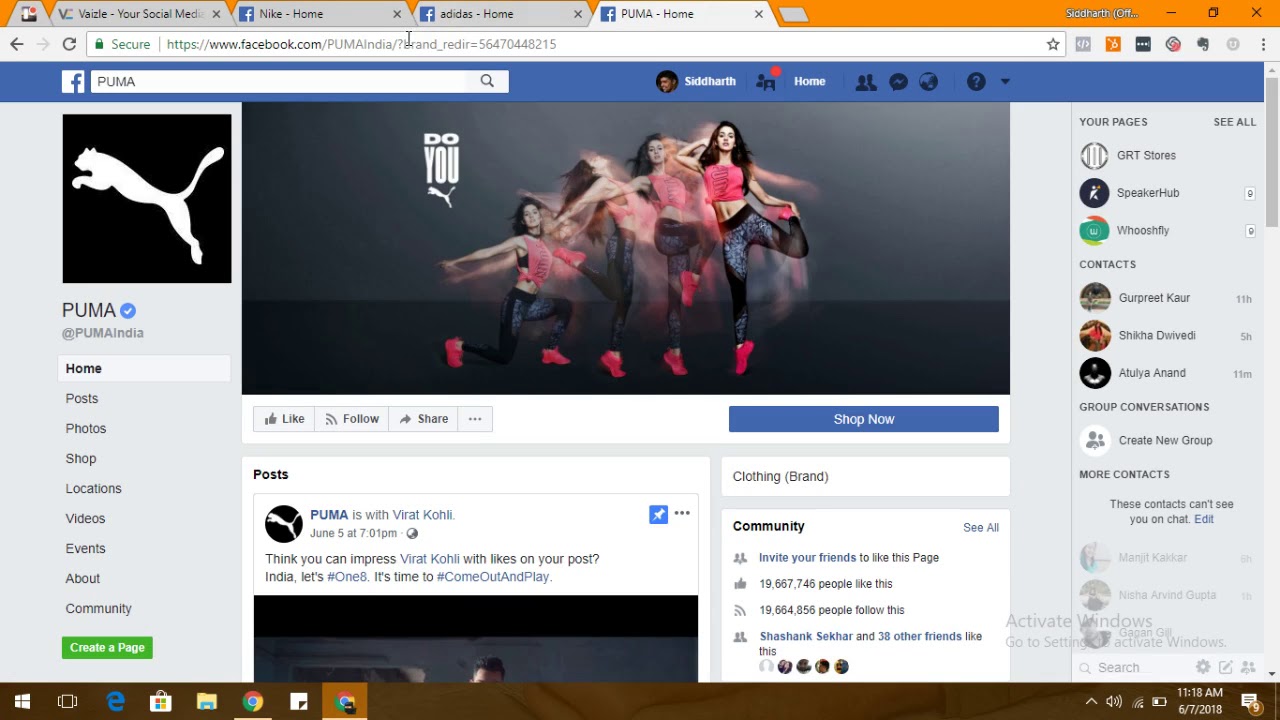
Task: Reload the page with refresh icon
Action: pyautogui.click(x=69, y=44)
